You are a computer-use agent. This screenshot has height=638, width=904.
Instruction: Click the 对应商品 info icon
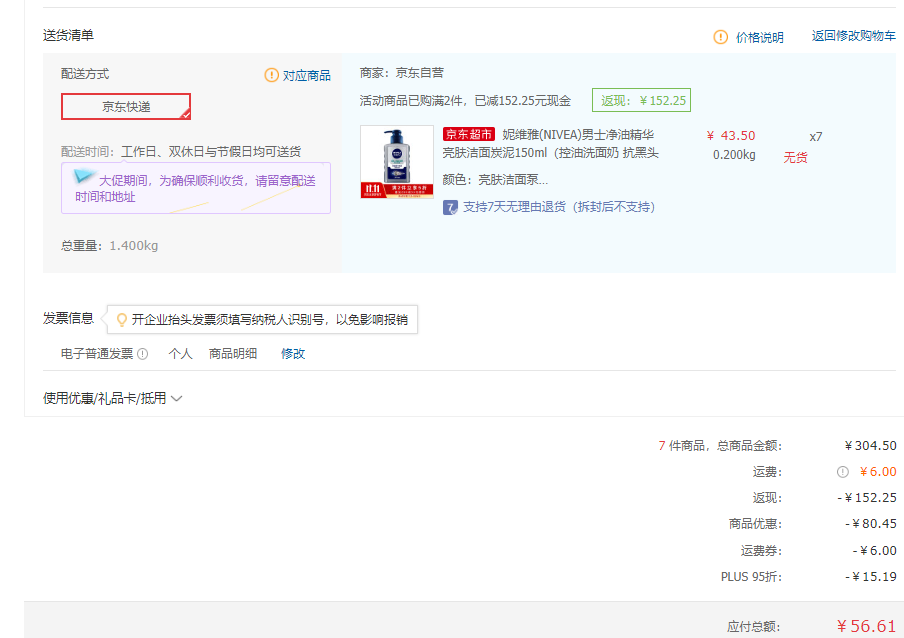point(272,75)
